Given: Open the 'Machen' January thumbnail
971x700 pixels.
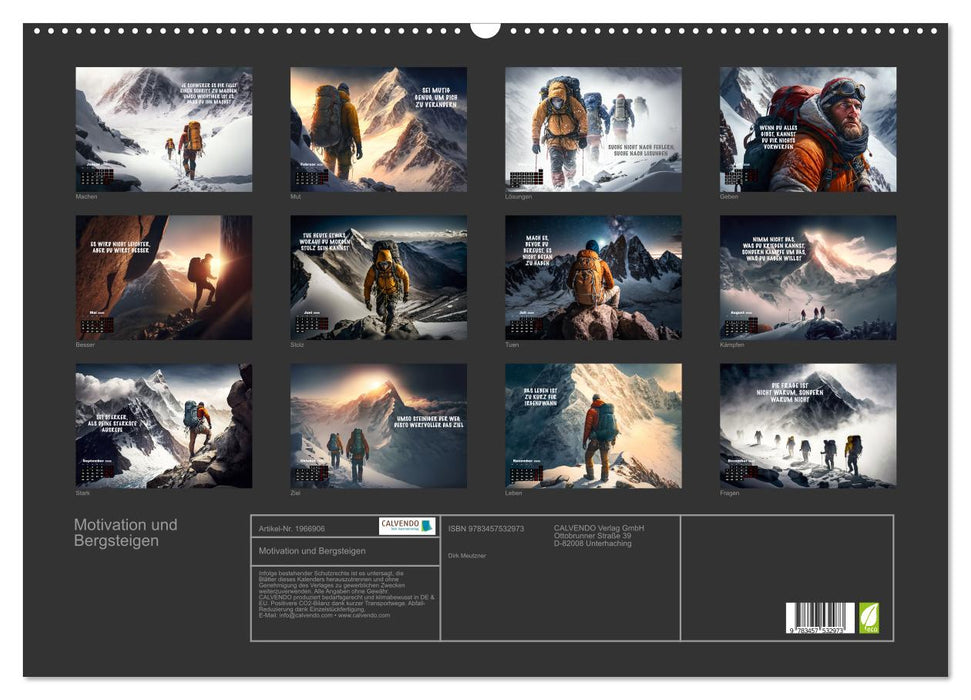Looking at the screenshot, I should 164,129.
